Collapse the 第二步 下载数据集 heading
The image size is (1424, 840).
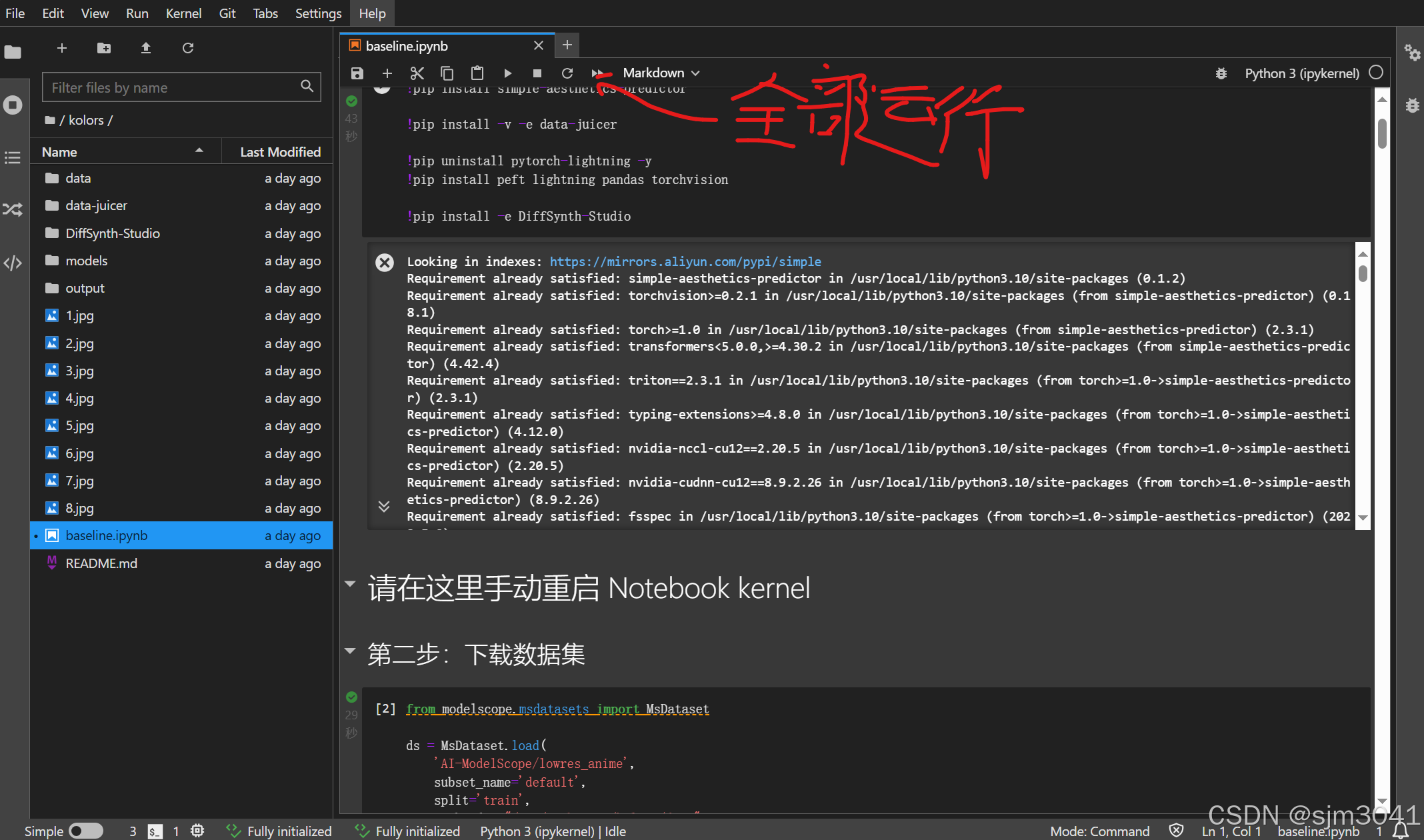(350, 650)
